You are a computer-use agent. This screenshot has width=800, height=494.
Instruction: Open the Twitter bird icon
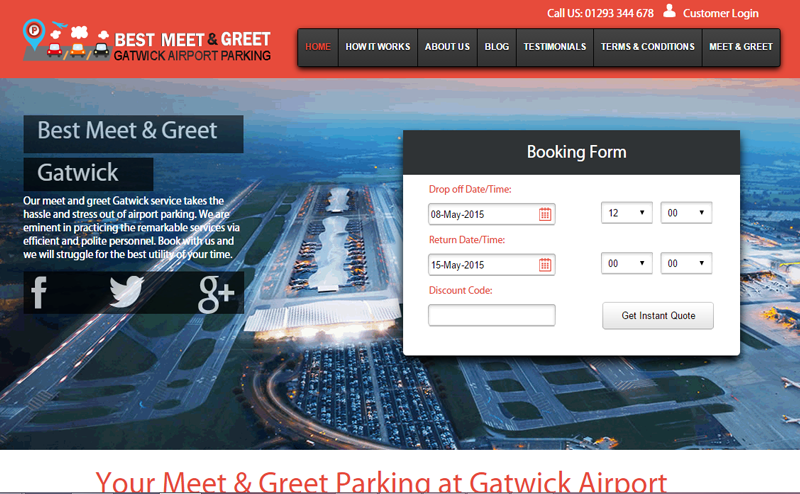pos(127,291)
